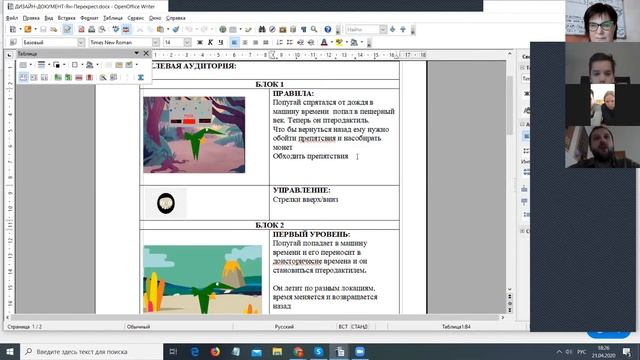This screenshot has width=640, height=360.
Task: Send document as e-mail icon
Action: 53,29
